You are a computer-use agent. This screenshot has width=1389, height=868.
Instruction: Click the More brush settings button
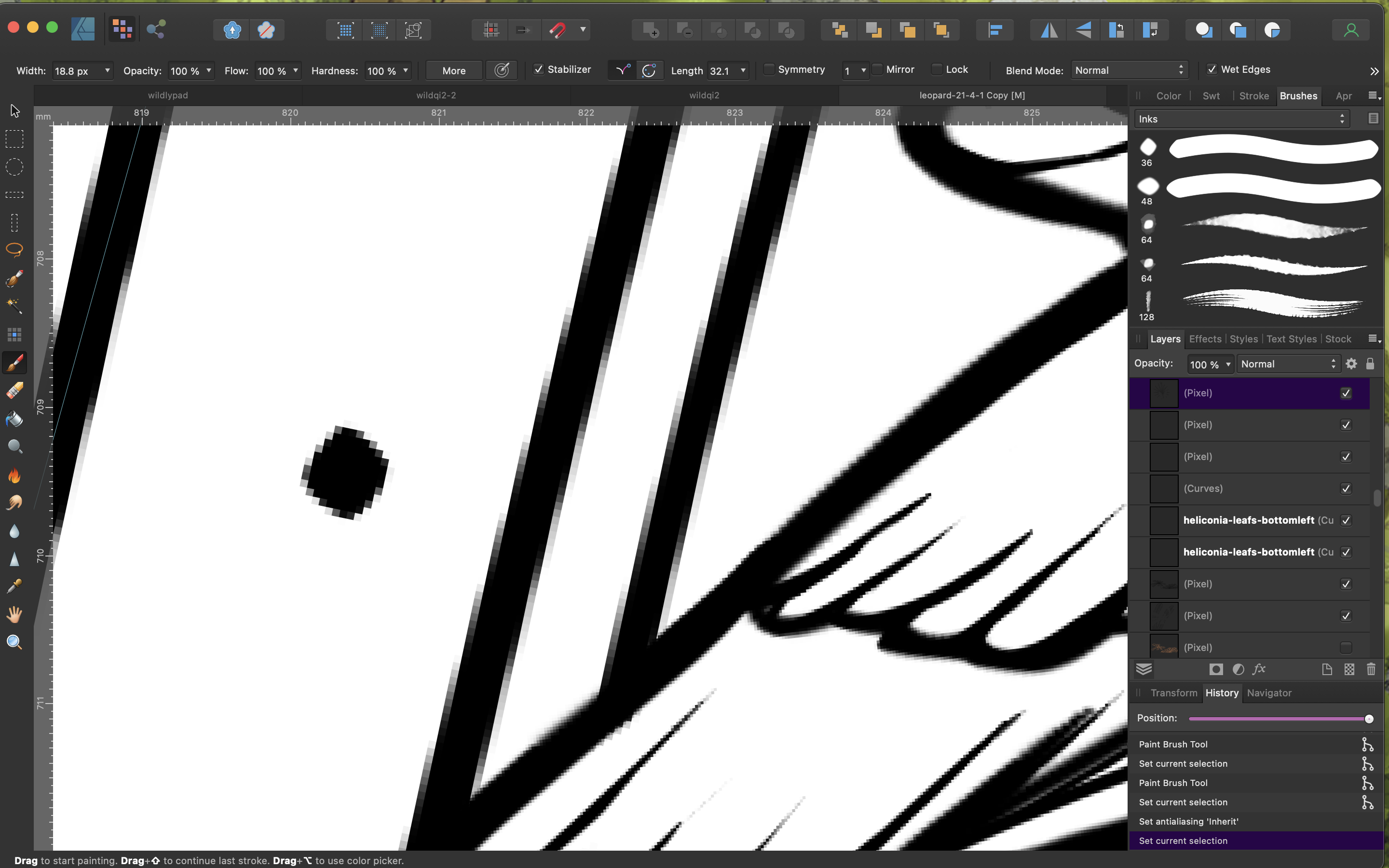pyautogui.click(x=454, y=70)
